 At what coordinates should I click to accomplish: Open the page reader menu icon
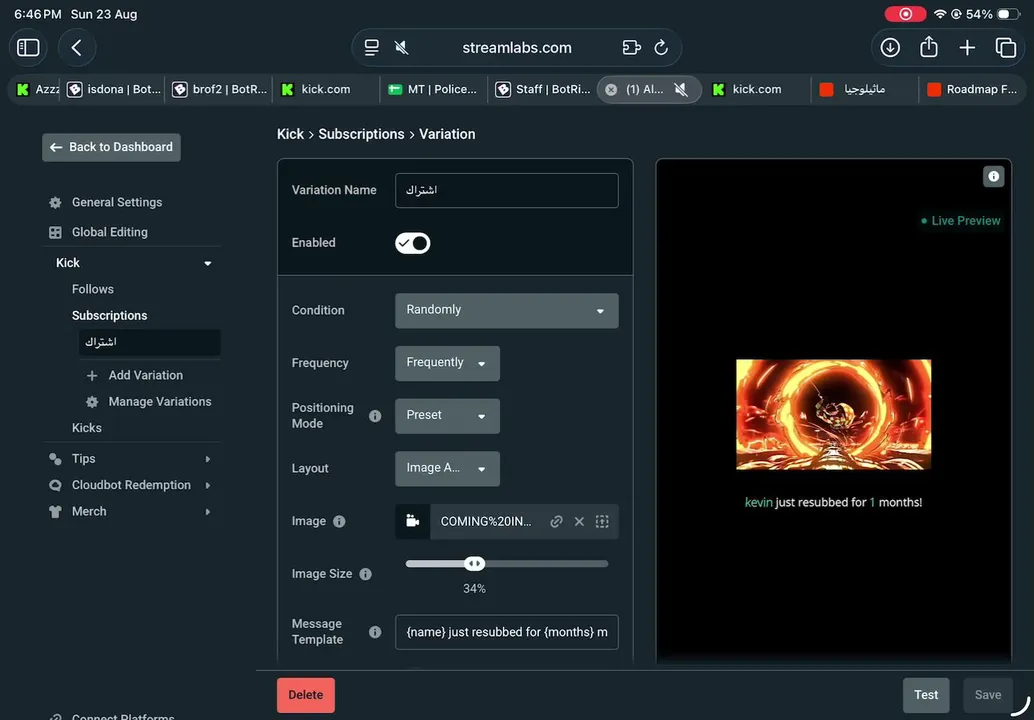372,47
